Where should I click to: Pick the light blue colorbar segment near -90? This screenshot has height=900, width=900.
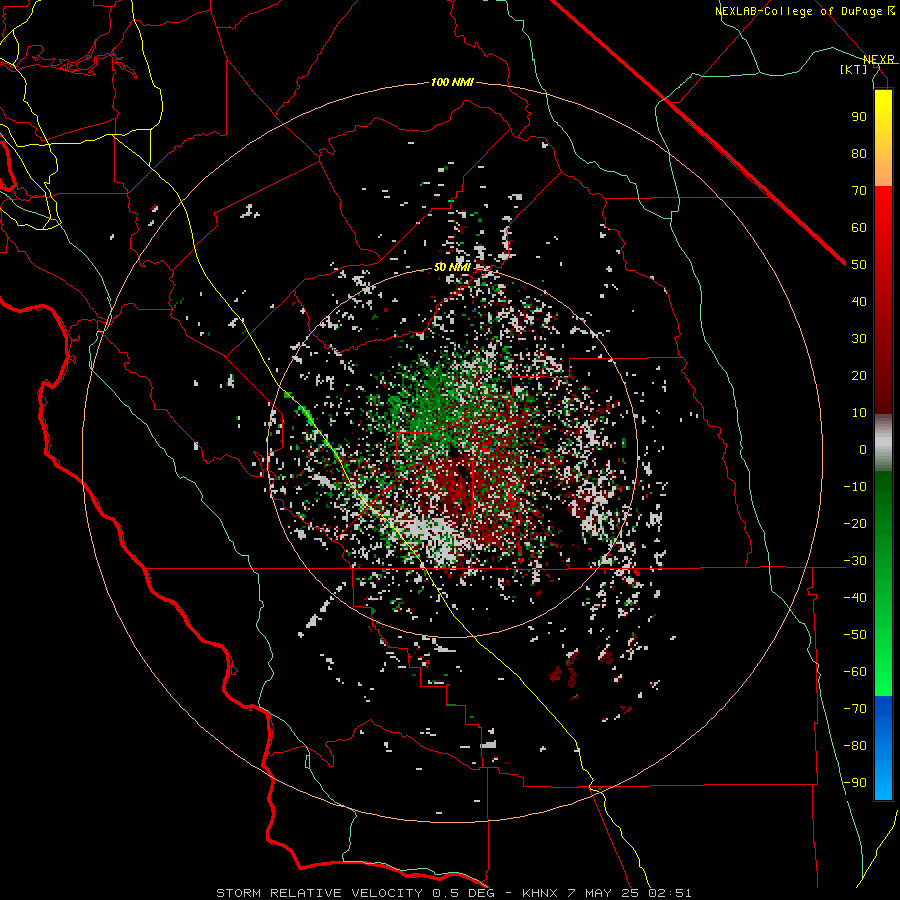tap(883, 781)
